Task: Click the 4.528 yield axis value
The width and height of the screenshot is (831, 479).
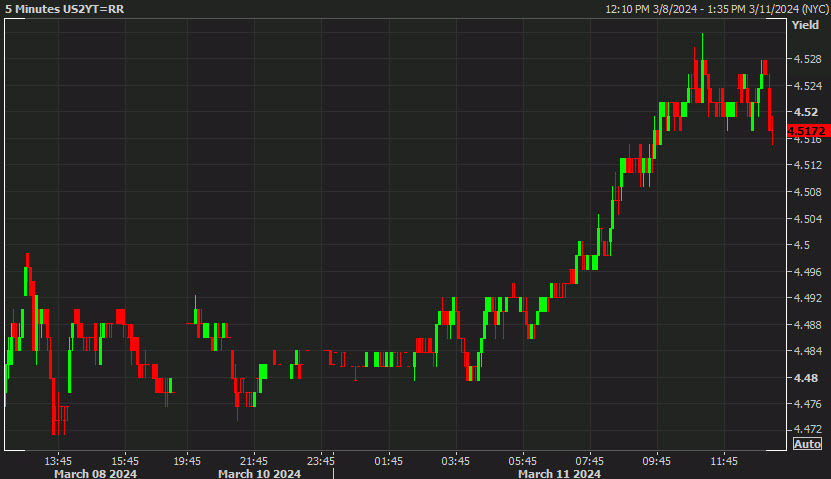Action: 807,59
